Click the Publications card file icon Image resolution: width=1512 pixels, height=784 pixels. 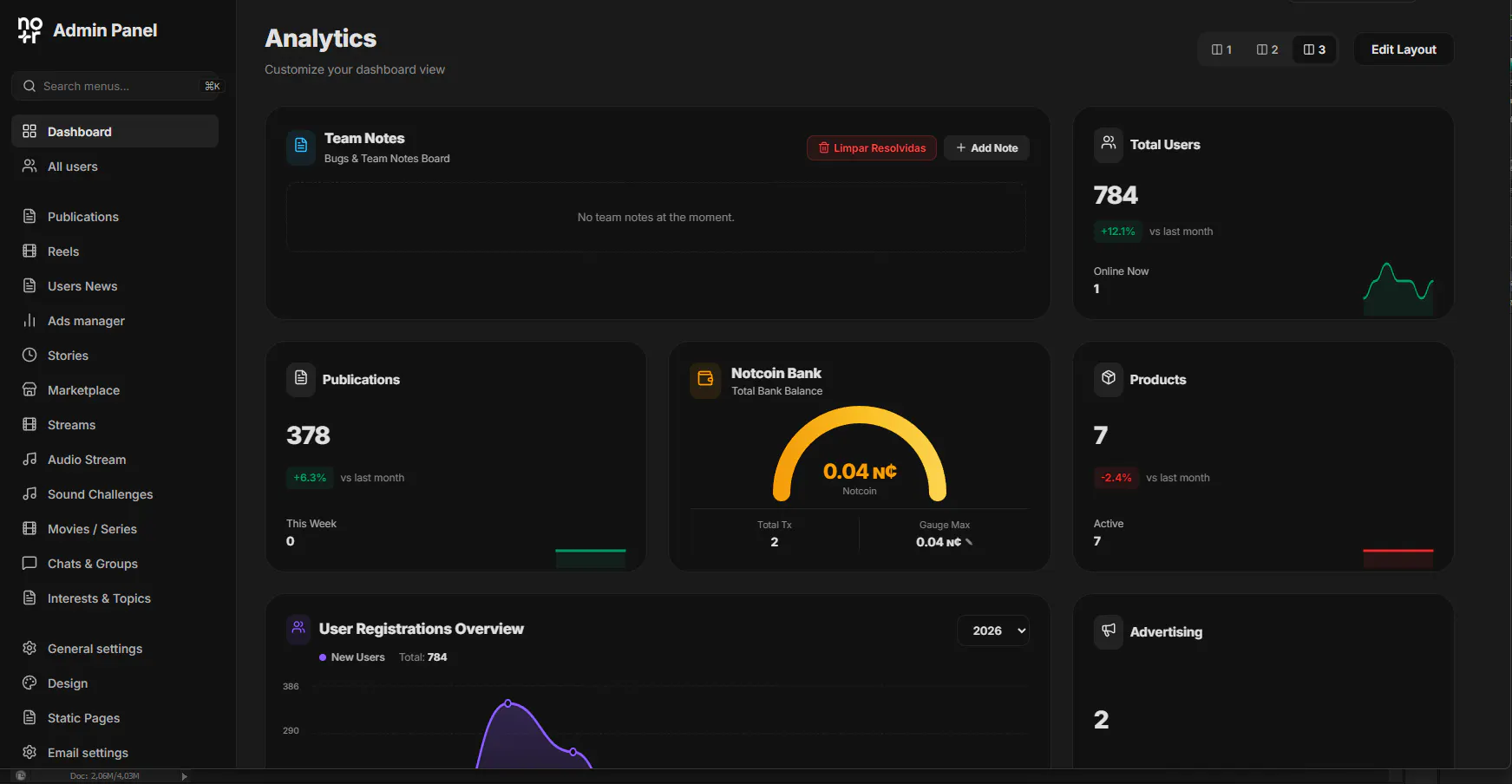pyautogui.click(x=301, y=379)
